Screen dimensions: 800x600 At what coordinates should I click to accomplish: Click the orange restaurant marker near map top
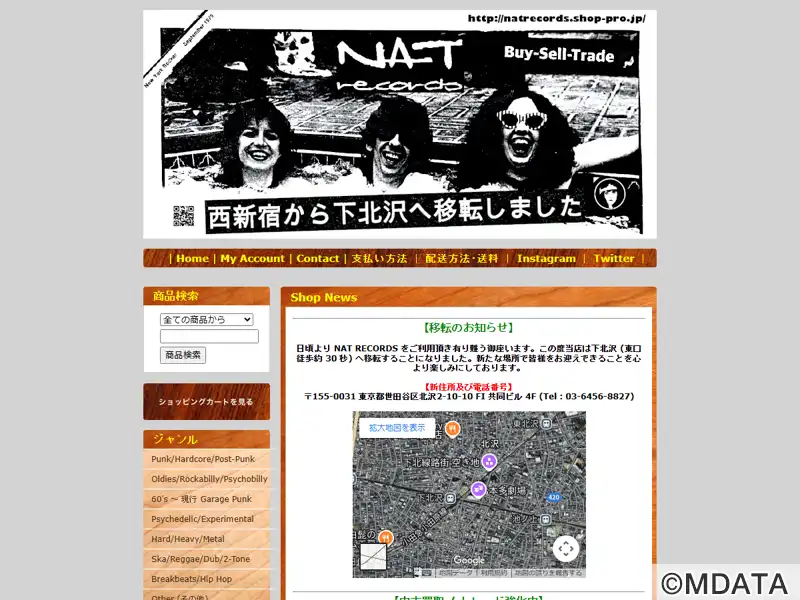click(x=452, y=429)
